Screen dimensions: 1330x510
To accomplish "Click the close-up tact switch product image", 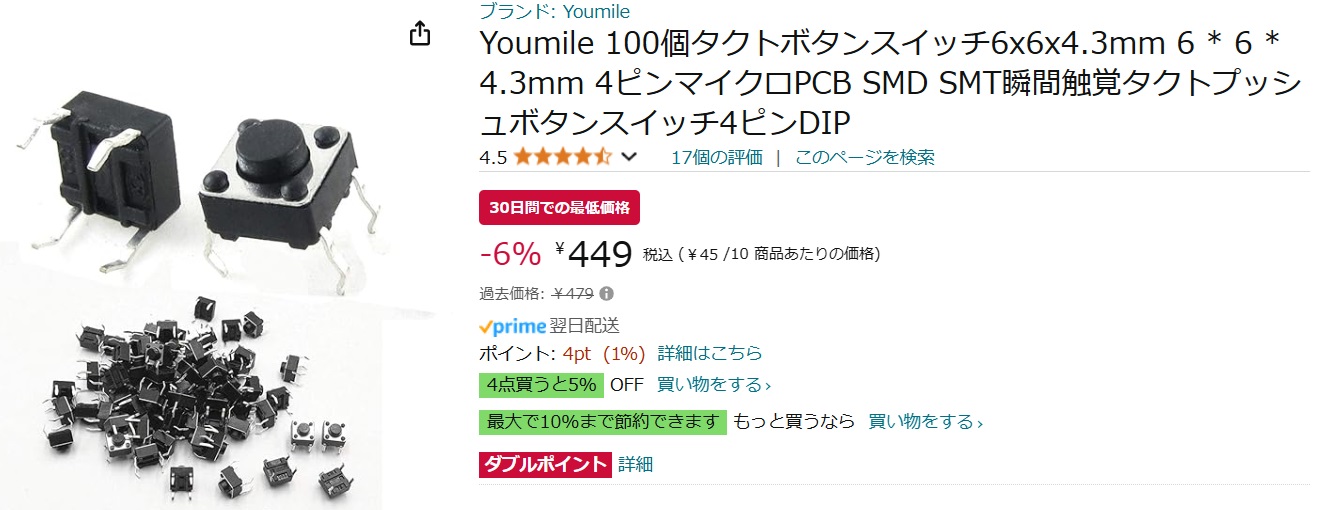I will point(200,180).
